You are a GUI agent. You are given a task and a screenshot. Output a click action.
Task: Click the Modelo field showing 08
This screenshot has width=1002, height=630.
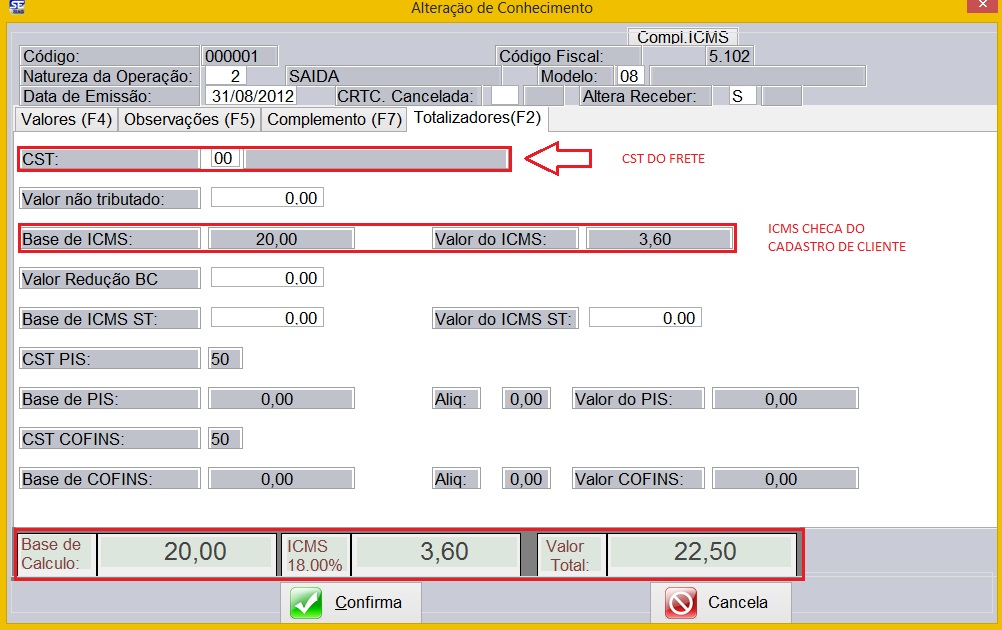629,76
